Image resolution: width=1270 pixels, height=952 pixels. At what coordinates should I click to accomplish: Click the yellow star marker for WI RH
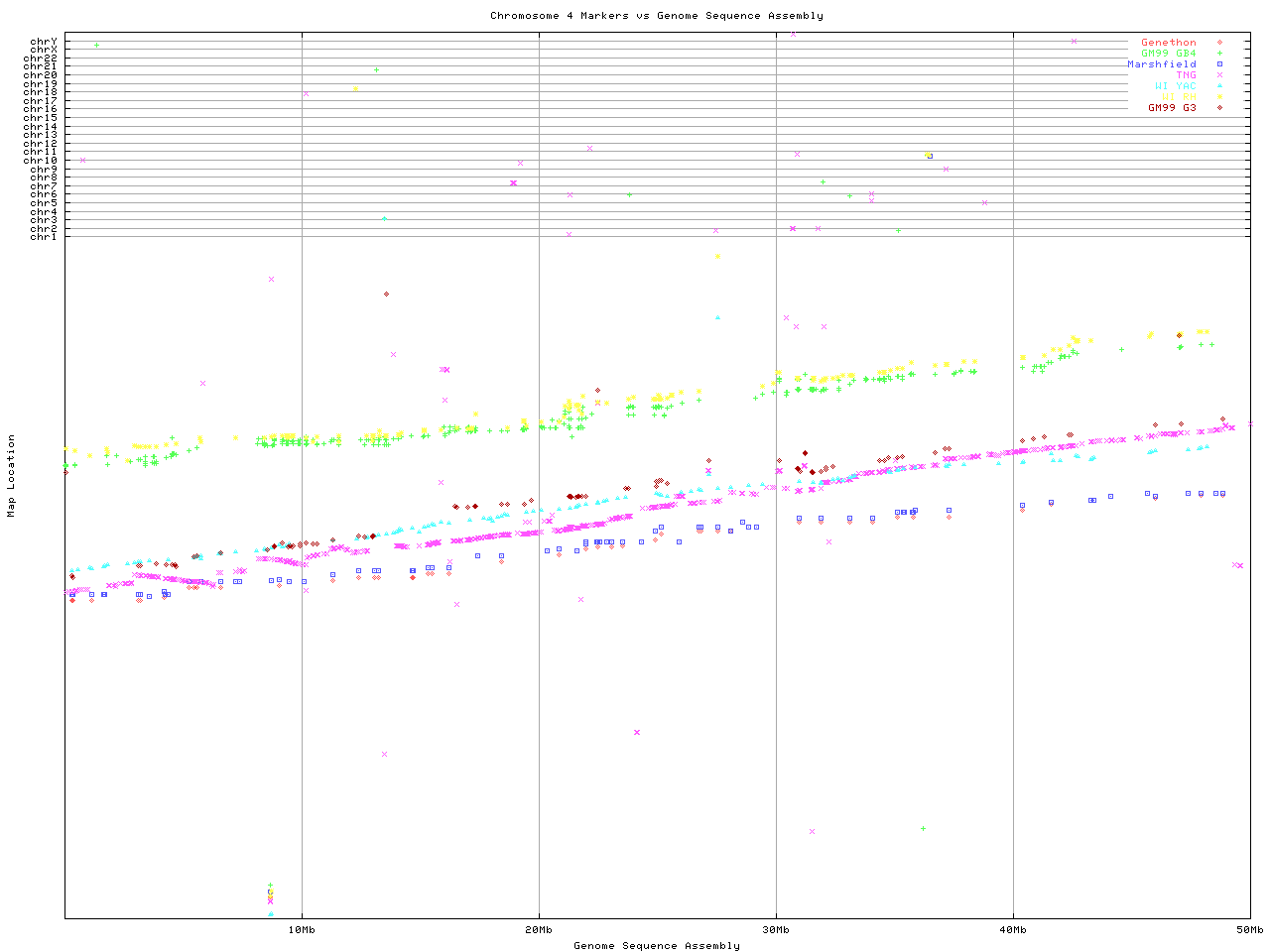(x=1219, y=97)
